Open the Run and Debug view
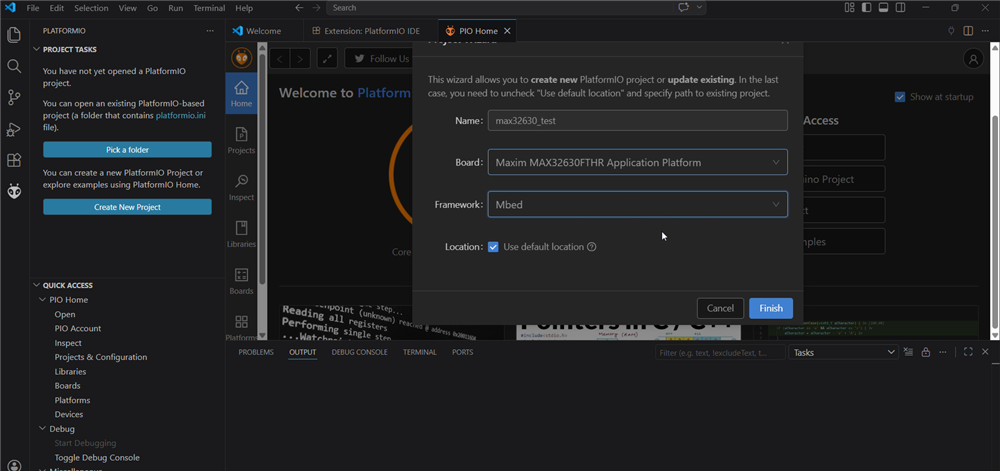 click(x=14, y=129)
